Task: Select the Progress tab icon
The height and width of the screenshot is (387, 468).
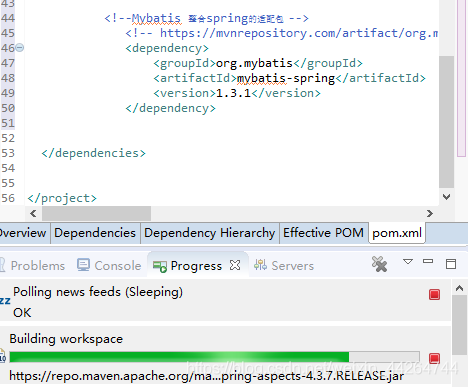Action: pos(160,266)
